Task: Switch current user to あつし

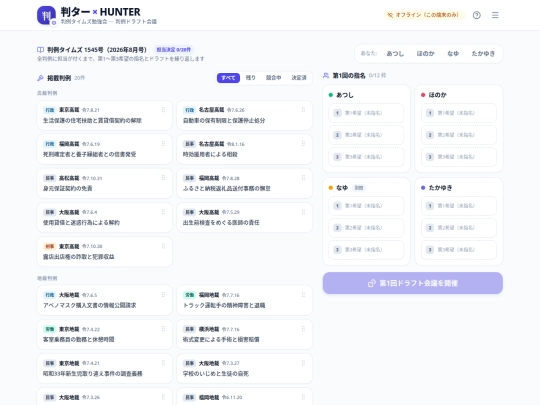Action: 395,54
